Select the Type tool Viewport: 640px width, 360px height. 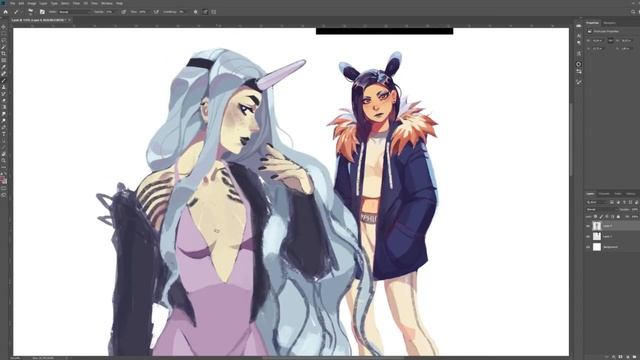[4, 134]
